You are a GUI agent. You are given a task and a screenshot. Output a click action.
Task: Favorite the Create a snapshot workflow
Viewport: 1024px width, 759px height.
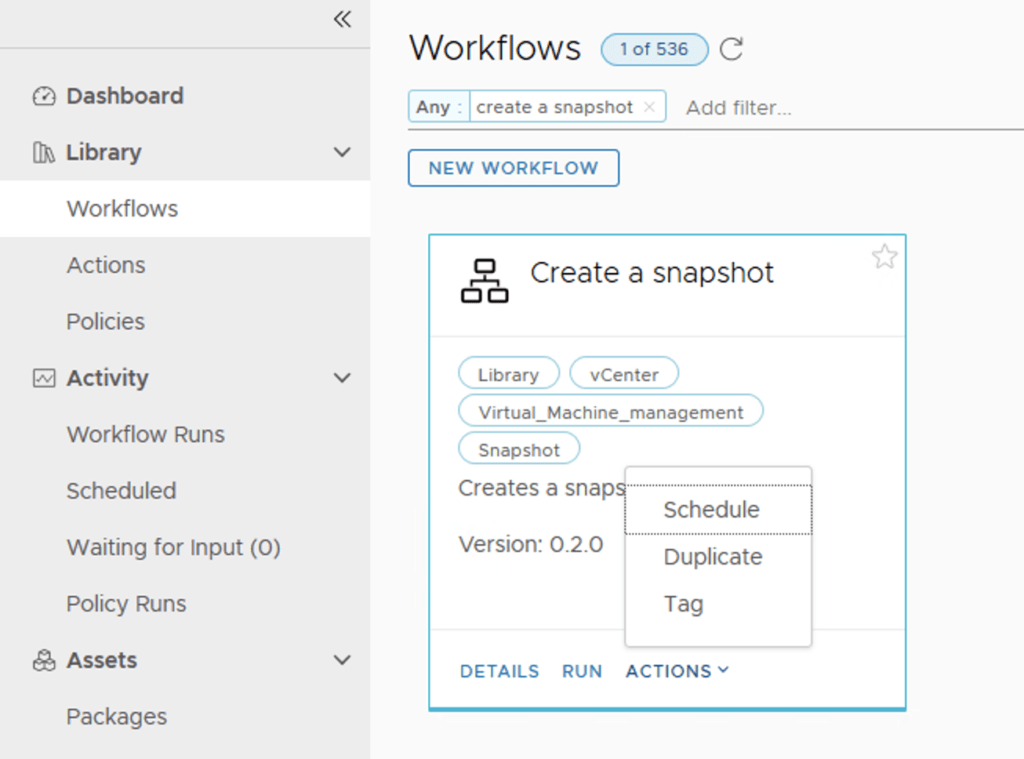884,258
